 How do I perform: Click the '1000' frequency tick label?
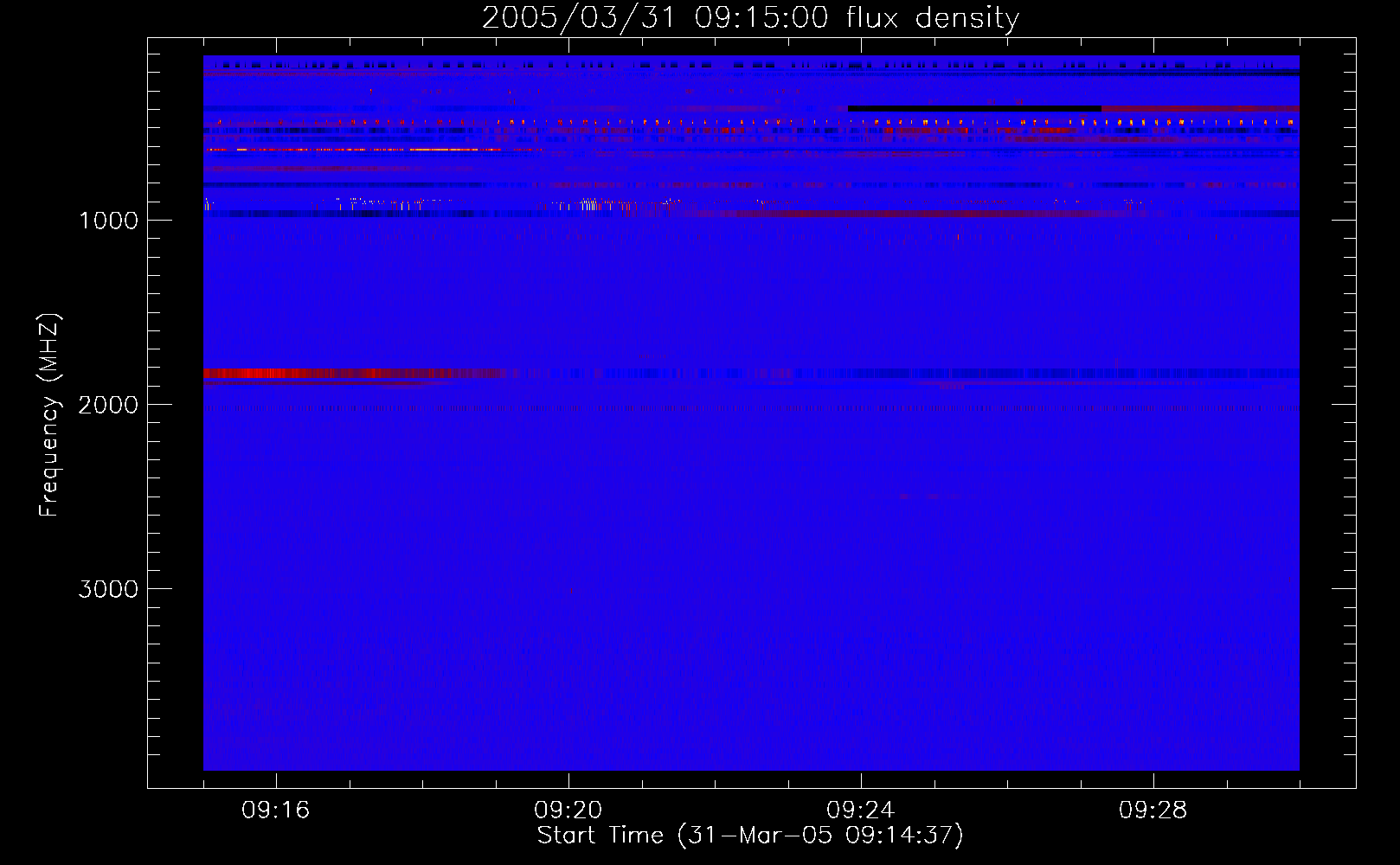pos(108,221)
